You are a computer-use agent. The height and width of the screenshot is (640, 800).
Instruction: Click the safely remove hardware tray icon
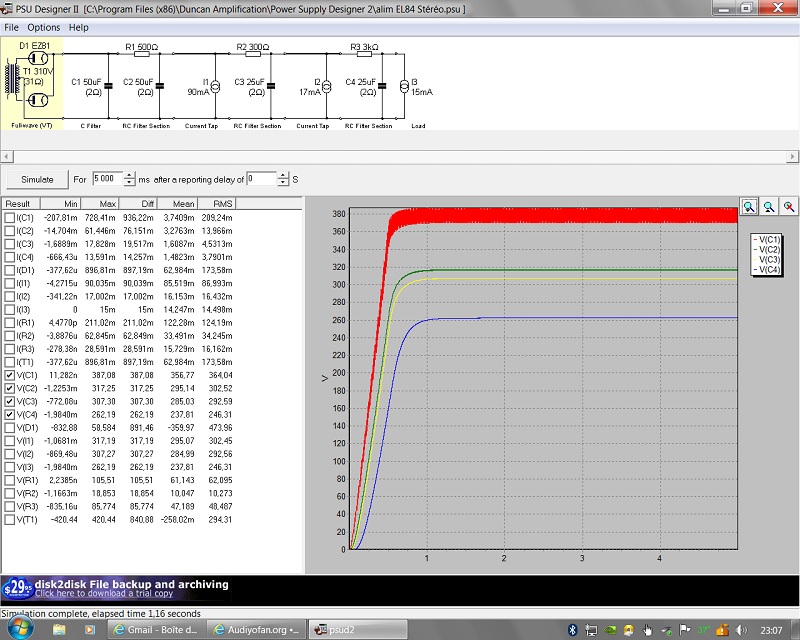coord(666,631)
